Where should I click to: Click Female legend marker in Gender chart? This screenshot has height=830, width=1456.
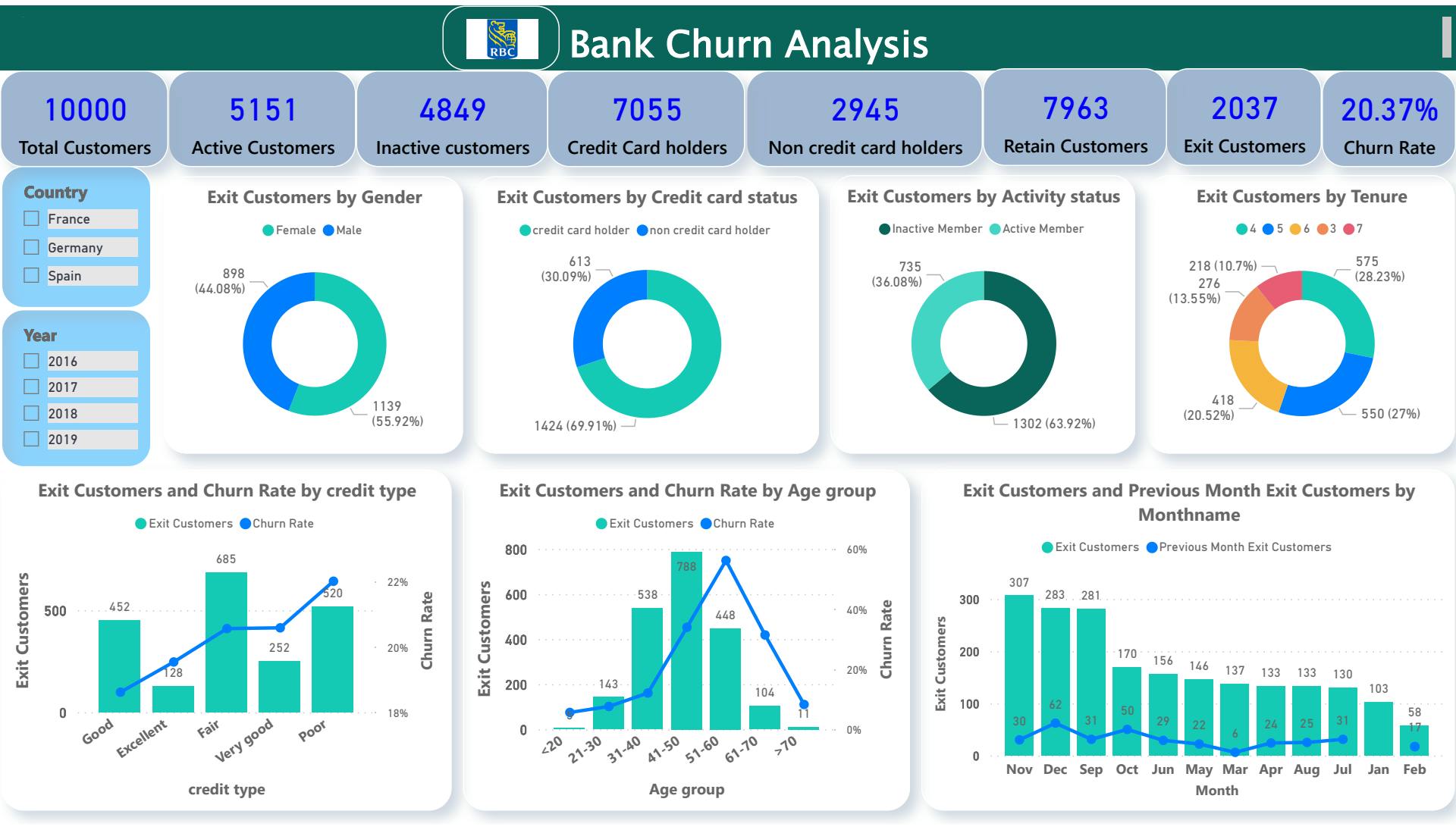coord(268,230)
